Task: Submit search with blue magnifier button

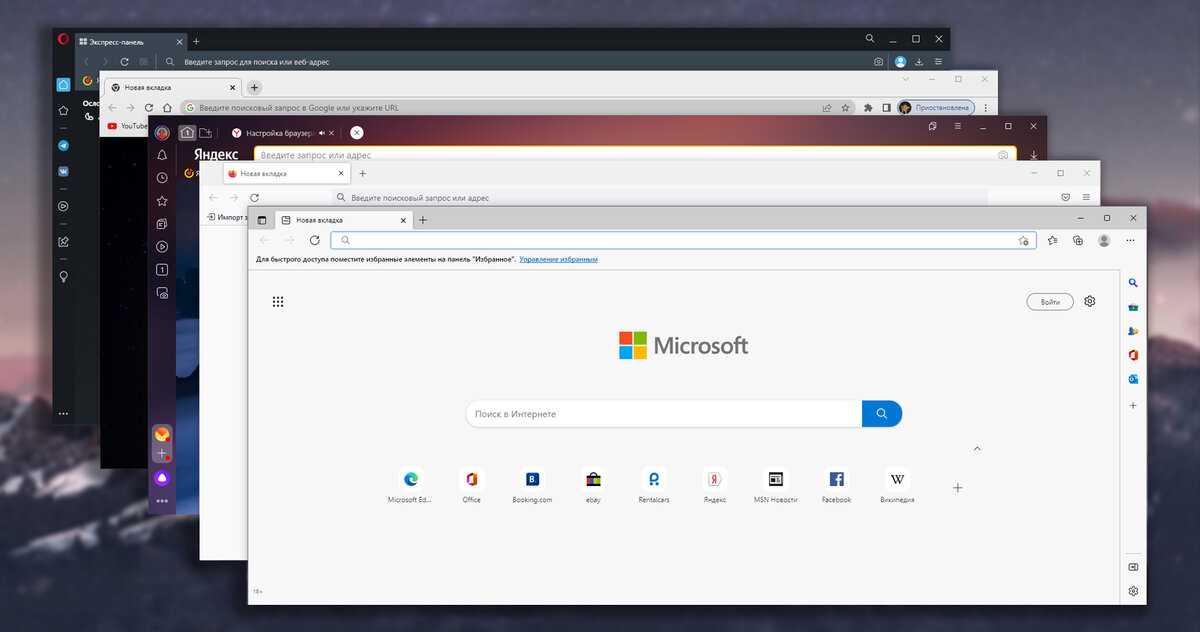Action: click(x=882, y=413)
